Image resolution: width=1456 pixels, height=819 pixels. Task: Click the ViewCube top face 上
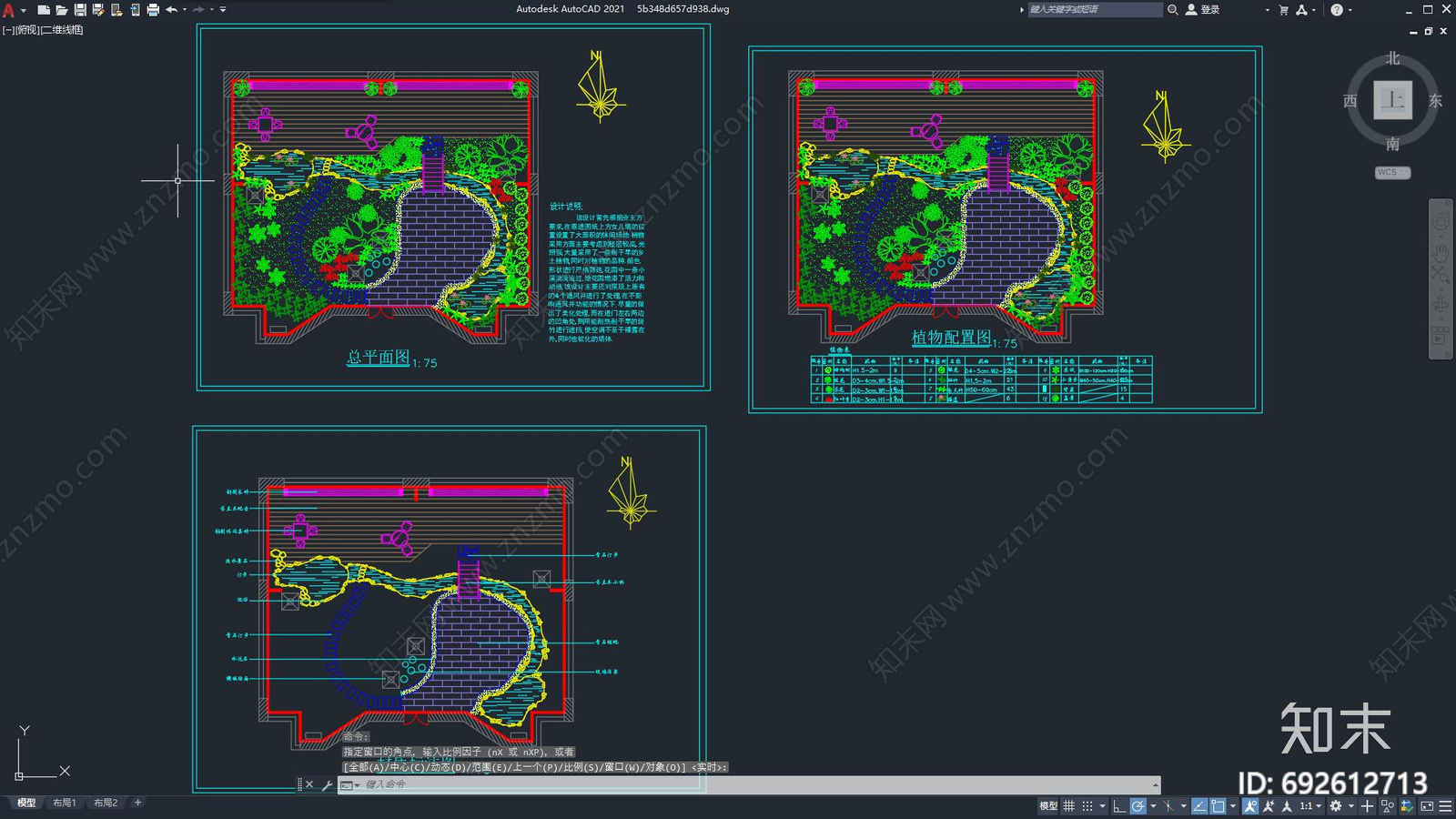(x=1392, y=100)
